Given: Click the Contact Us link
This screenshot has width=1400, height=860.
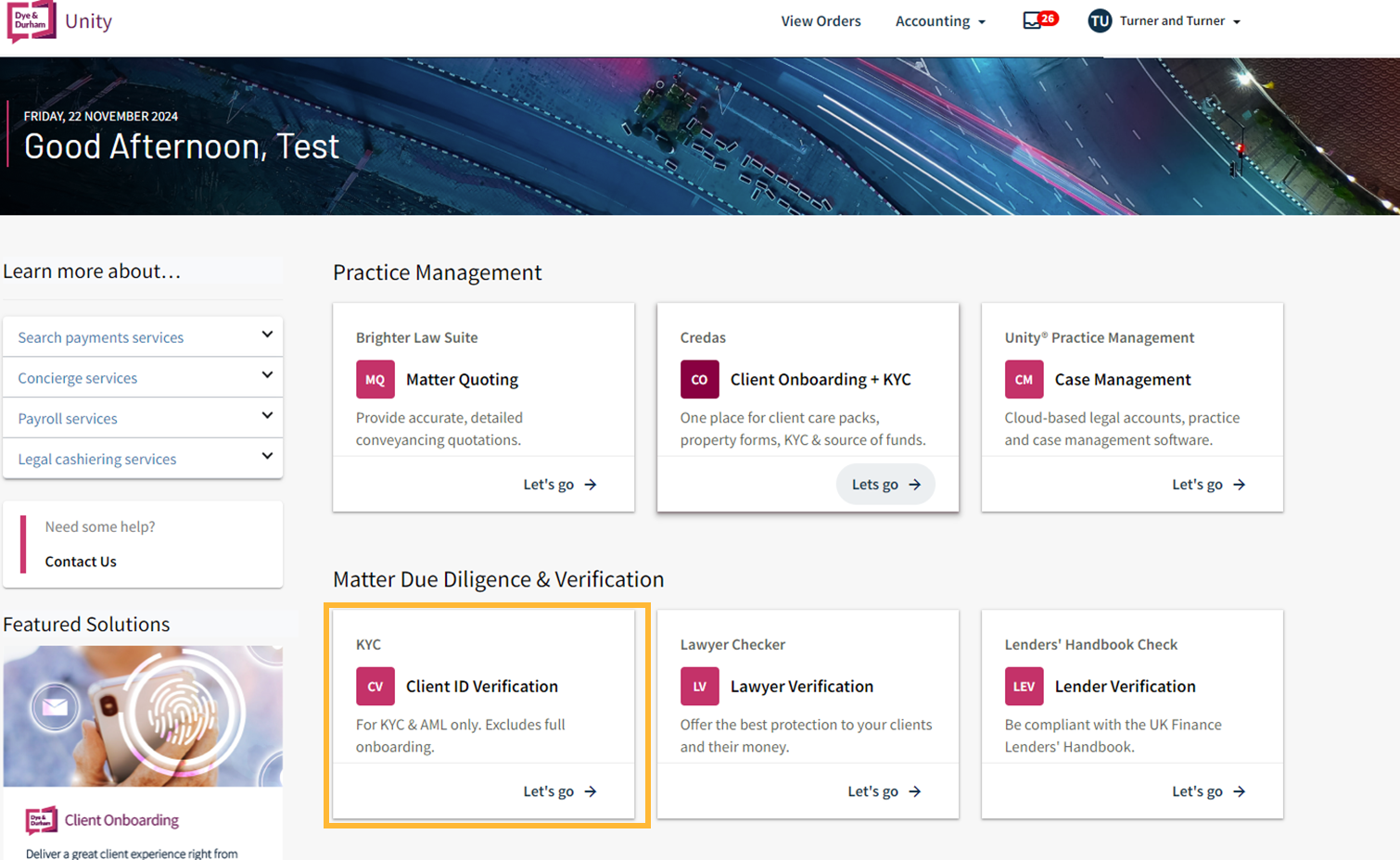Looking at the screenshot, I should click(81, 562).
